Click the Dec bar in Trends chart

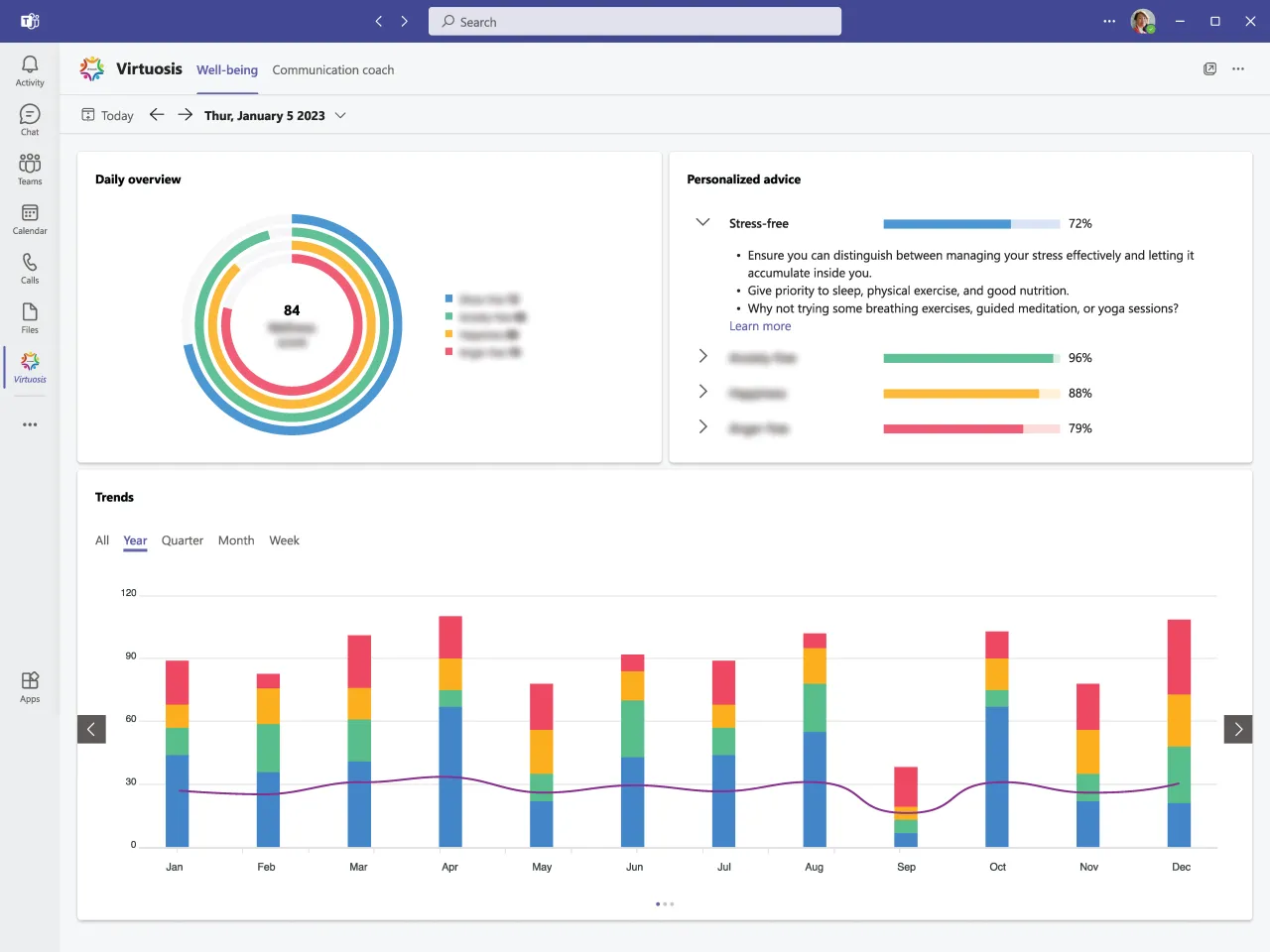(1180, 733)
